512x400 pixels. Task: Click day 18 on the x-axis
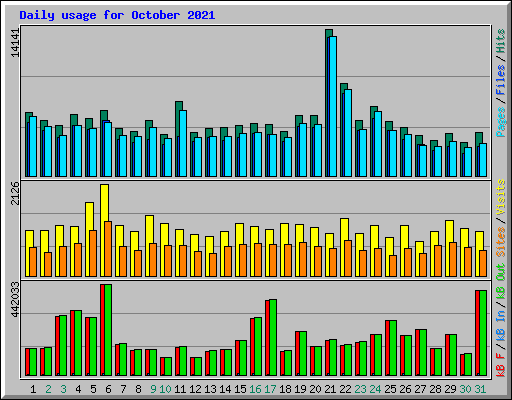coord(285,389)
